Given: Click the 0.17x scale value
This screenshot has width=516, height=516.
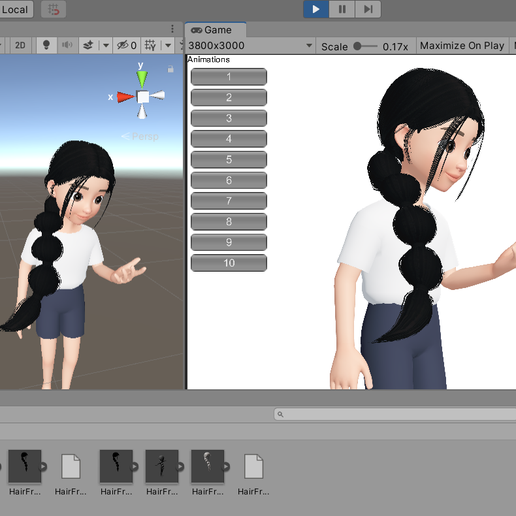Looking at the screenshot, I should pos(395,47).
